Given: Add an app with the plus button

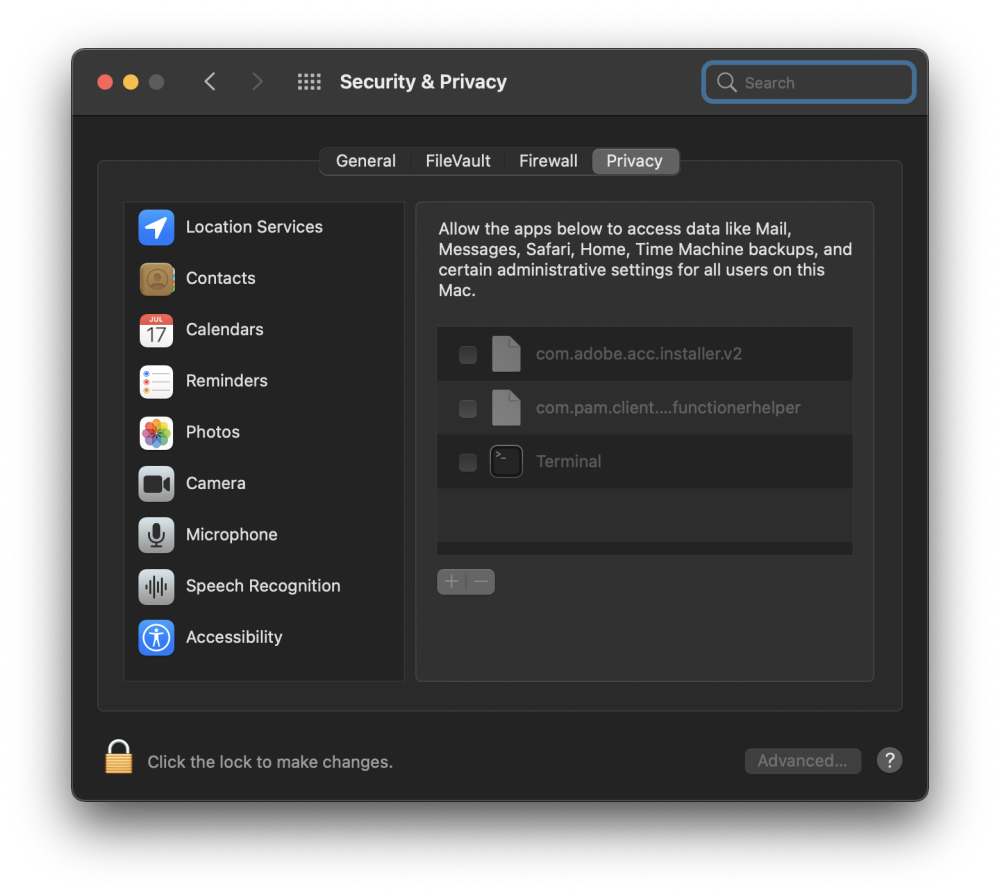Looking at the screenshot, I should pyautogui.click(x=452, y=582).
